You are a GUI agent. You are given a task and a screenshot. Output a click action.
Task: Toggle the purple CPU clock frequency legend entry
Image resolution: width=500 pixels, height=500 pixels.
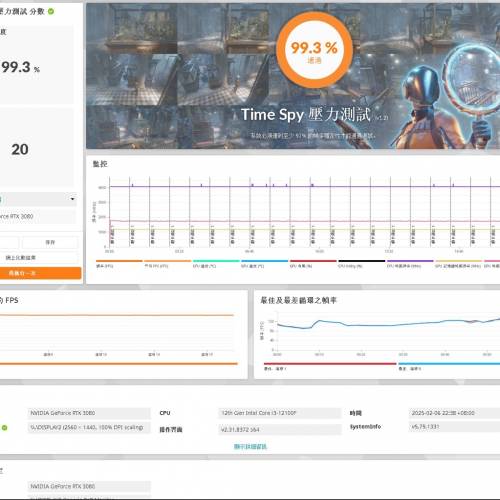point(410,263)
